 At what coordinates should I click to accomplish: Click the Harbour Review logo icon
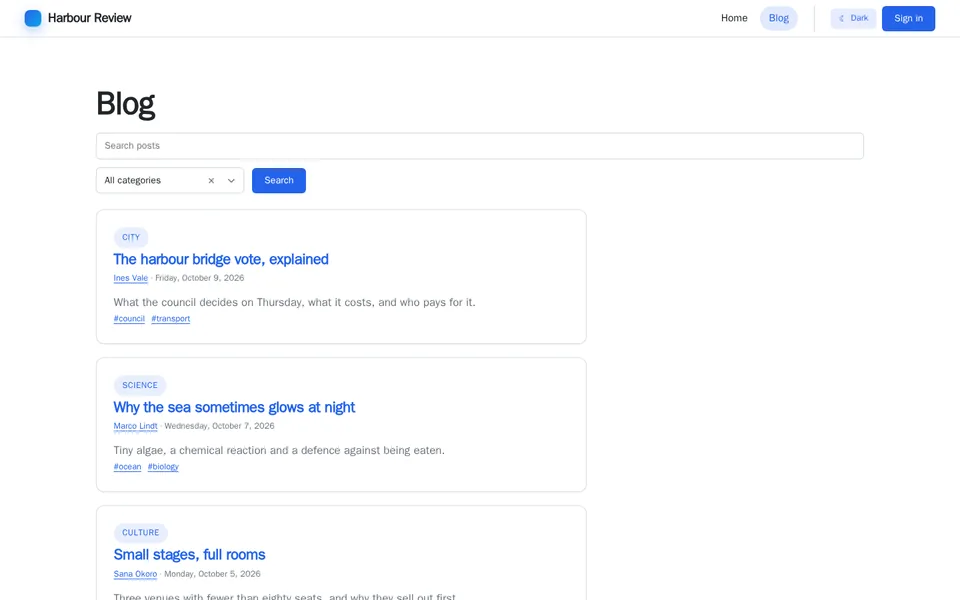[x=33, y=18]
